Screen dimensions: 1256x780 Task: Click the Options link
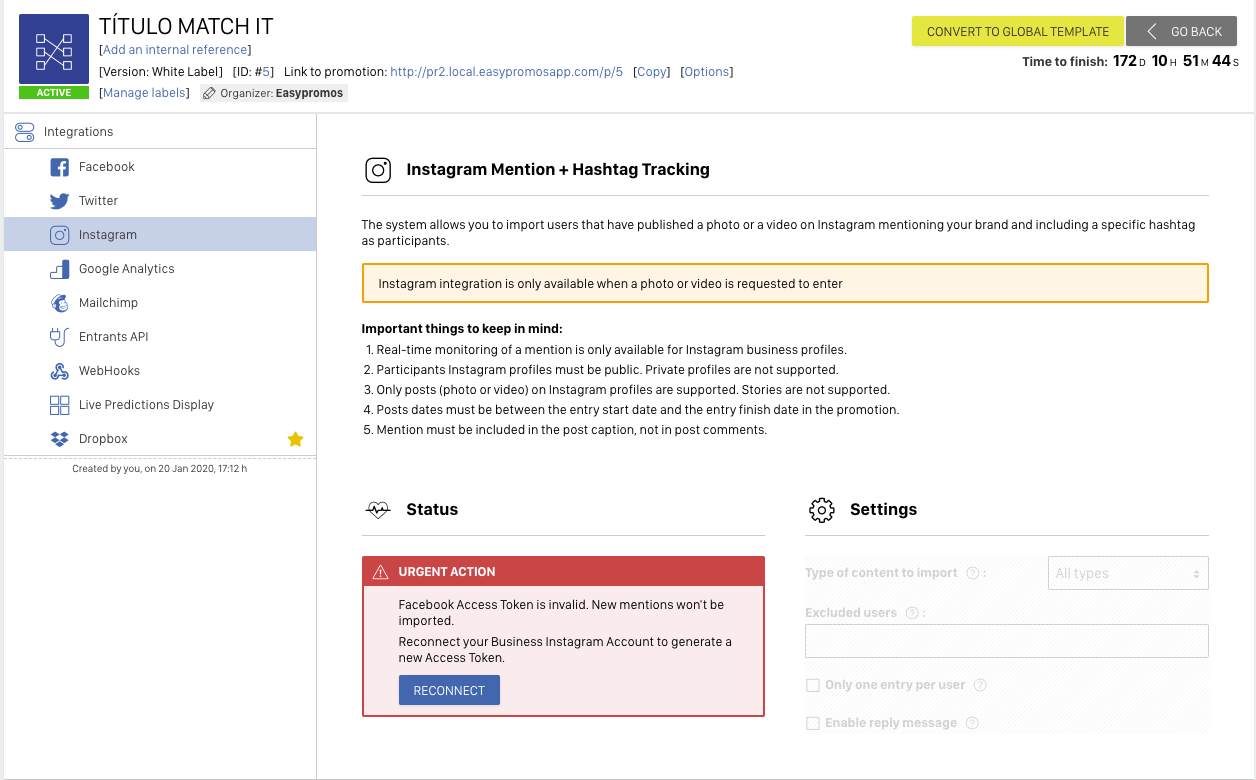[706, 72]
